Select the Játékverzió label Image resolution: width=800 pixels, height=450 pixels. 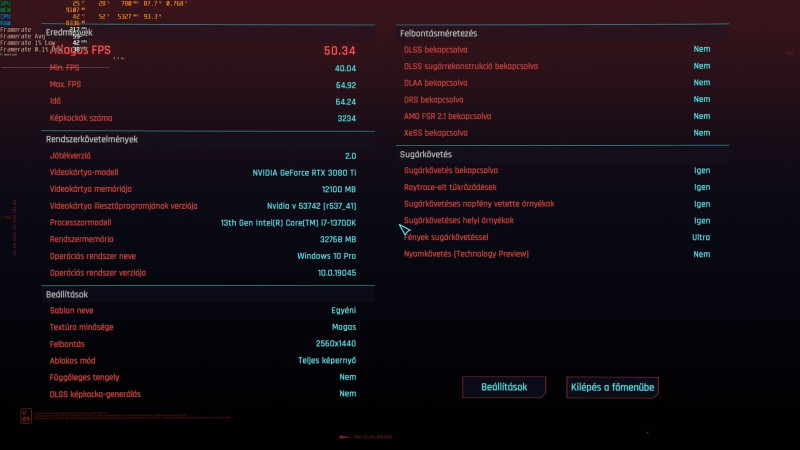(70, 156)
